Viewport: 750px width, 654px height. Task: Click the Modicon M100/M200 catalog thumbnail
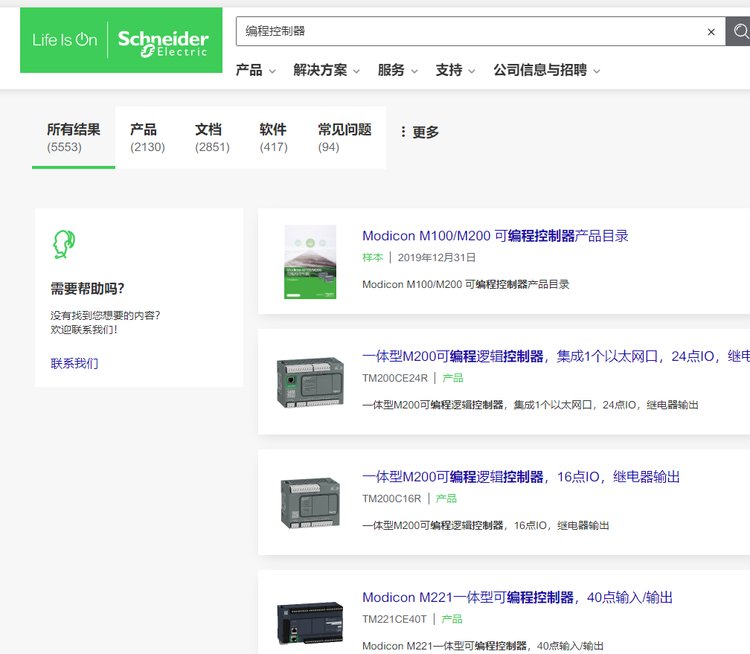click(x=310, y=262)
